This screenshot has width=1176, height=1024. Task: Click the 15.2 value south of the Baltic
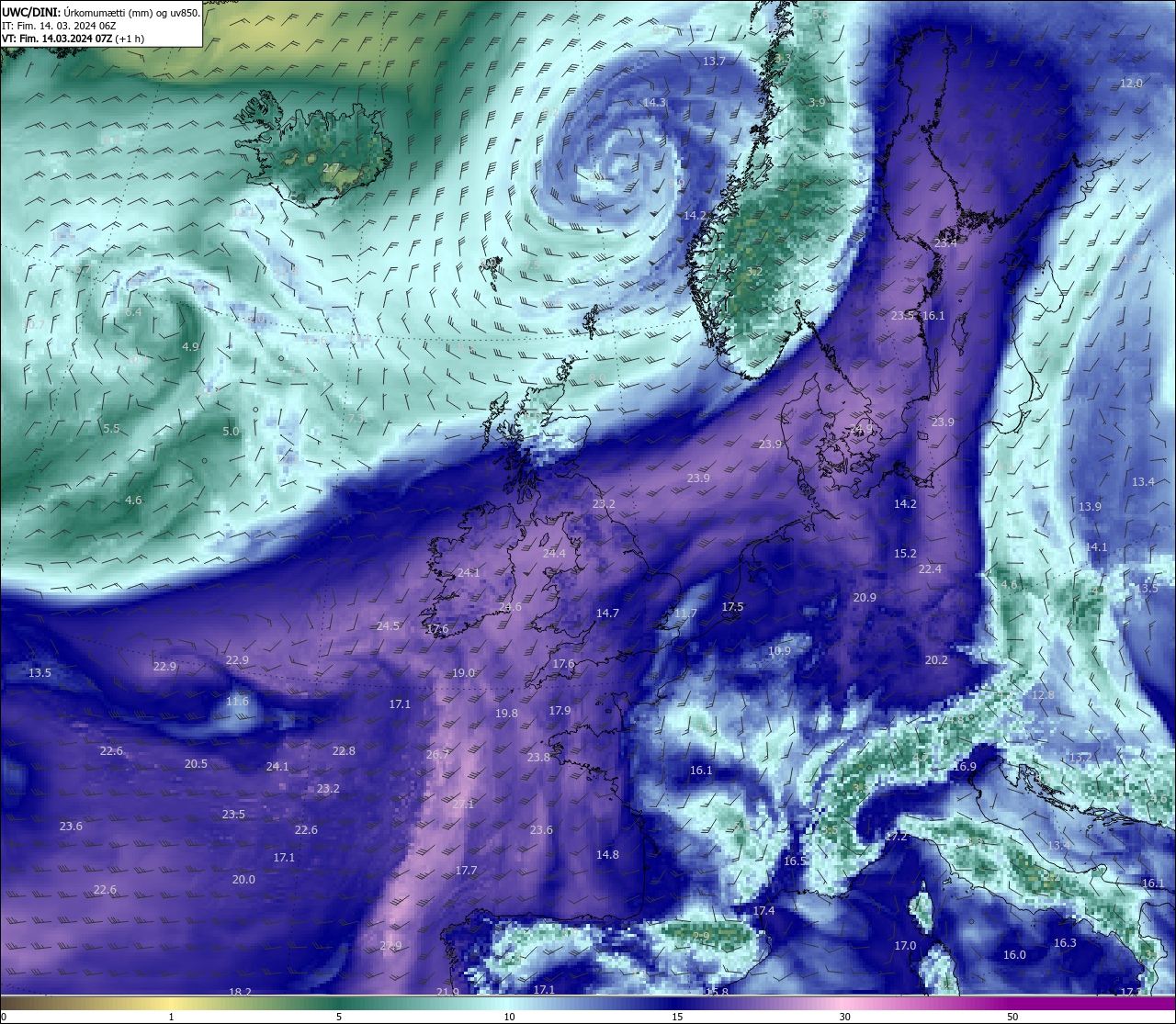[905, 553]
